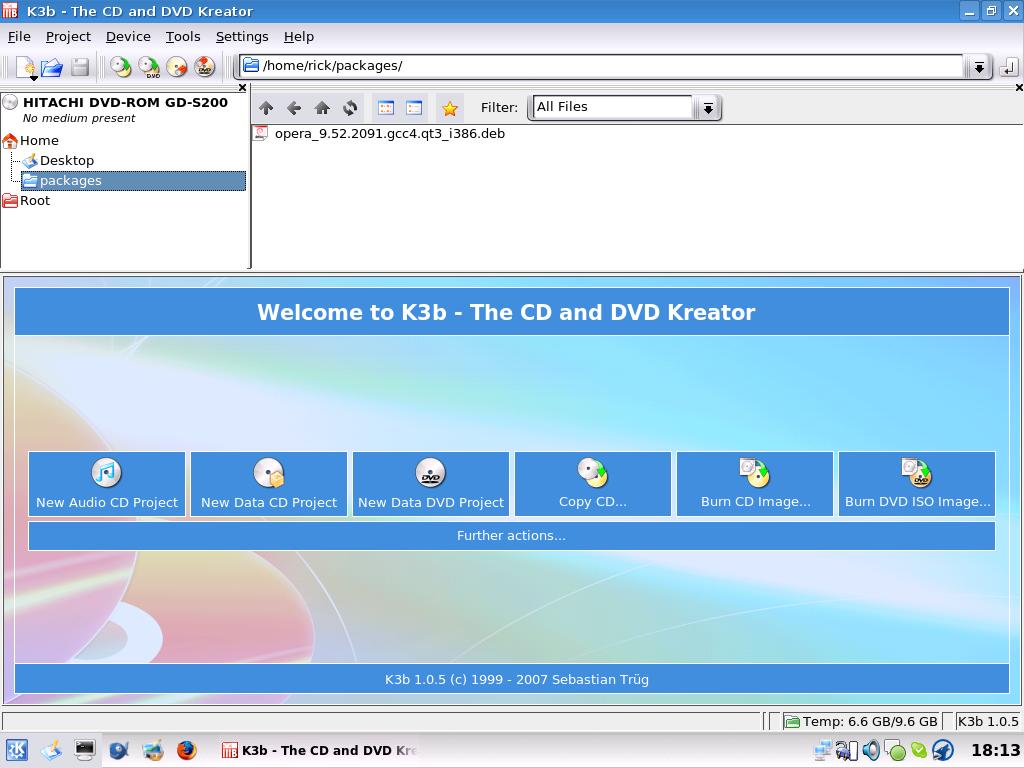Image resolution: width=1024 pixels, height=768 pixels.
Task: Click the HITACHI DVD-ROM disc icon
Action: (10, 103)
